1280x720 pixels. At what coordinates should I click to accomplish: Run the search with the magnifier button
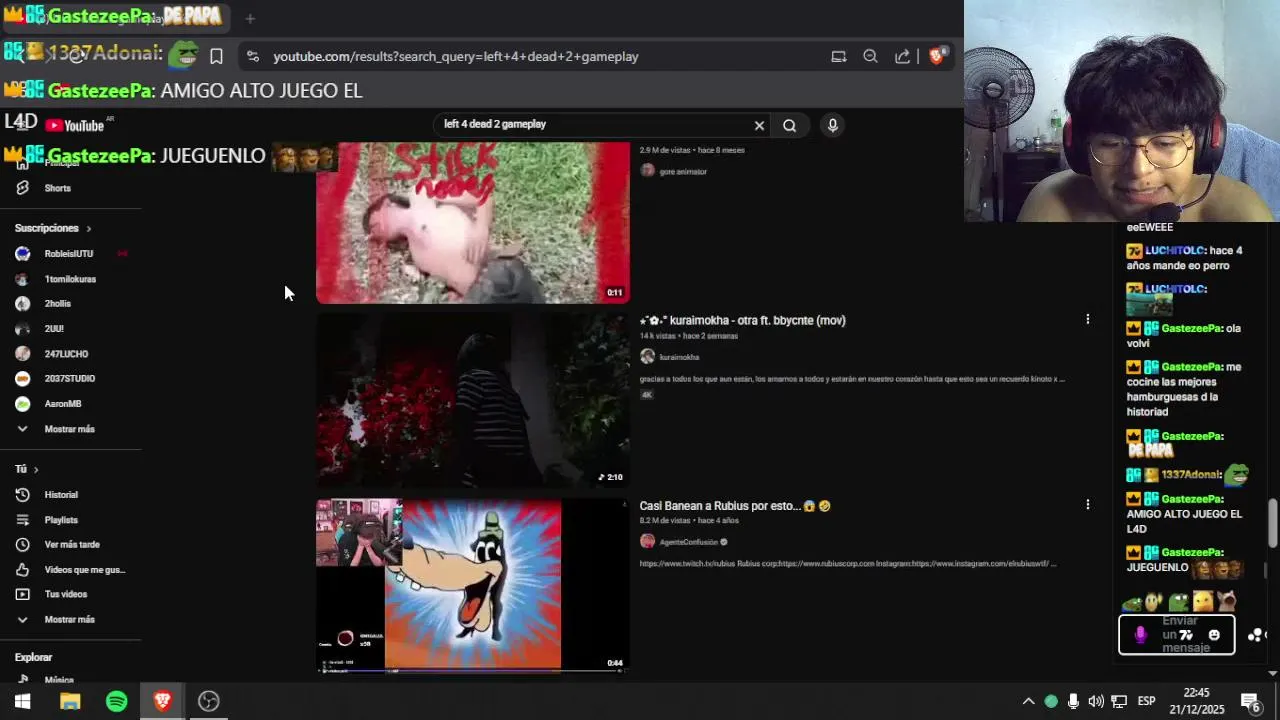[790, 125]
